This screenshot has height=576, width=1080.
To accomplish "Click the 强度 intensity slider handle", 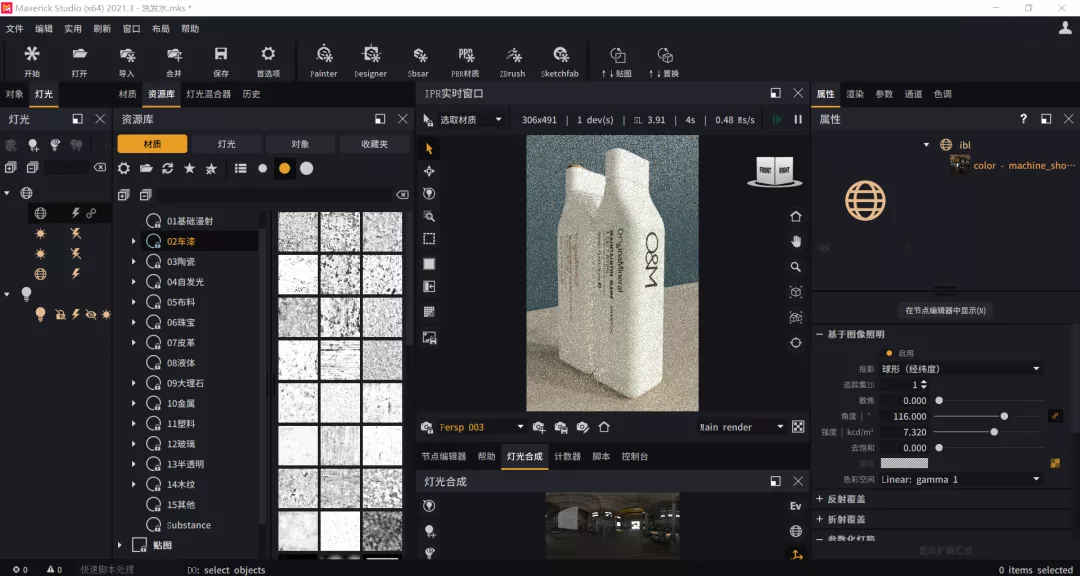I will click(x=994, y=432).
